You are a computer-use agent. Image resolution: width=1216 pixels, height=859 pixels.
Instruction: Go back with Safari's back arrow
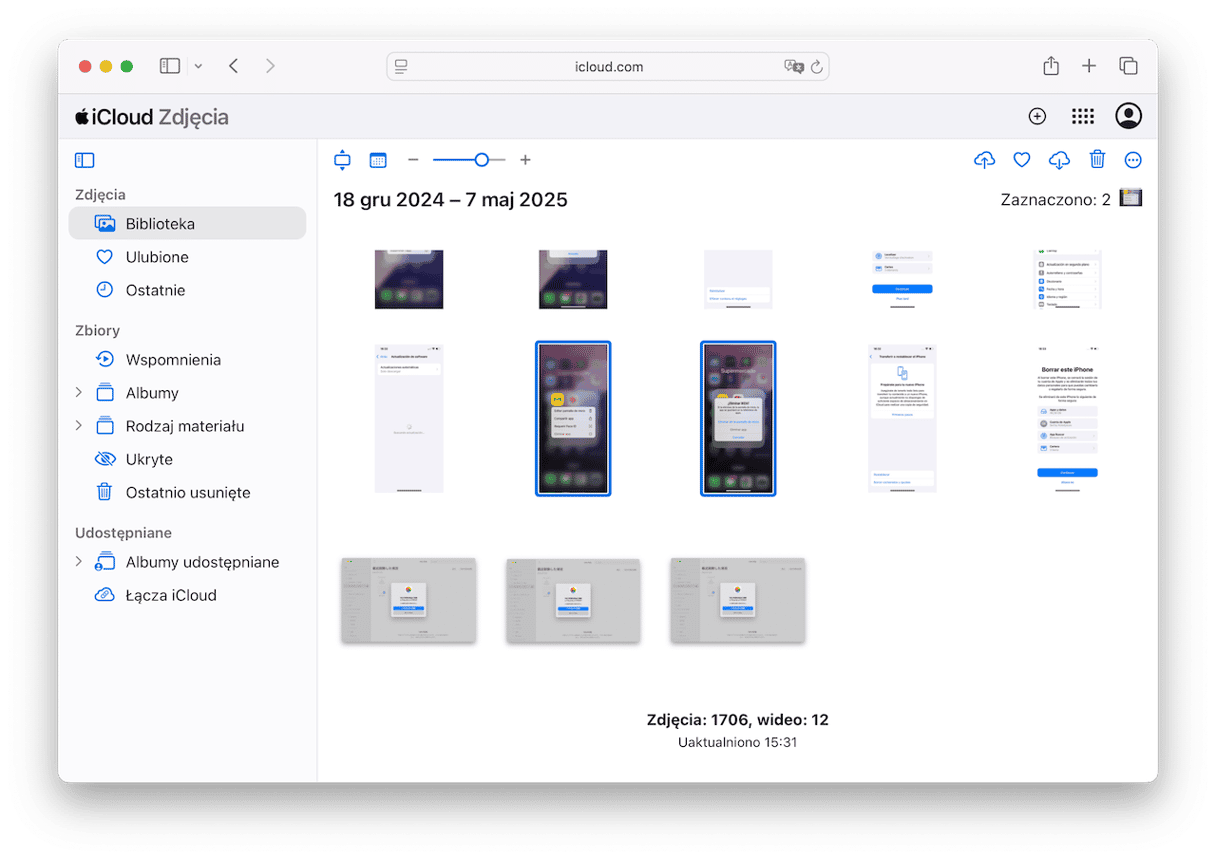point(234,66)
